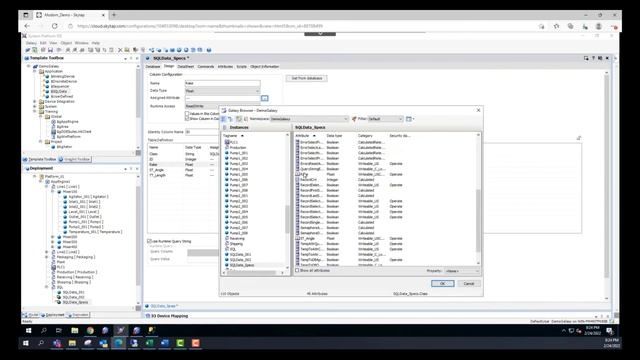Click the Save disk icon in IDE toolbar

coord(50,50)
